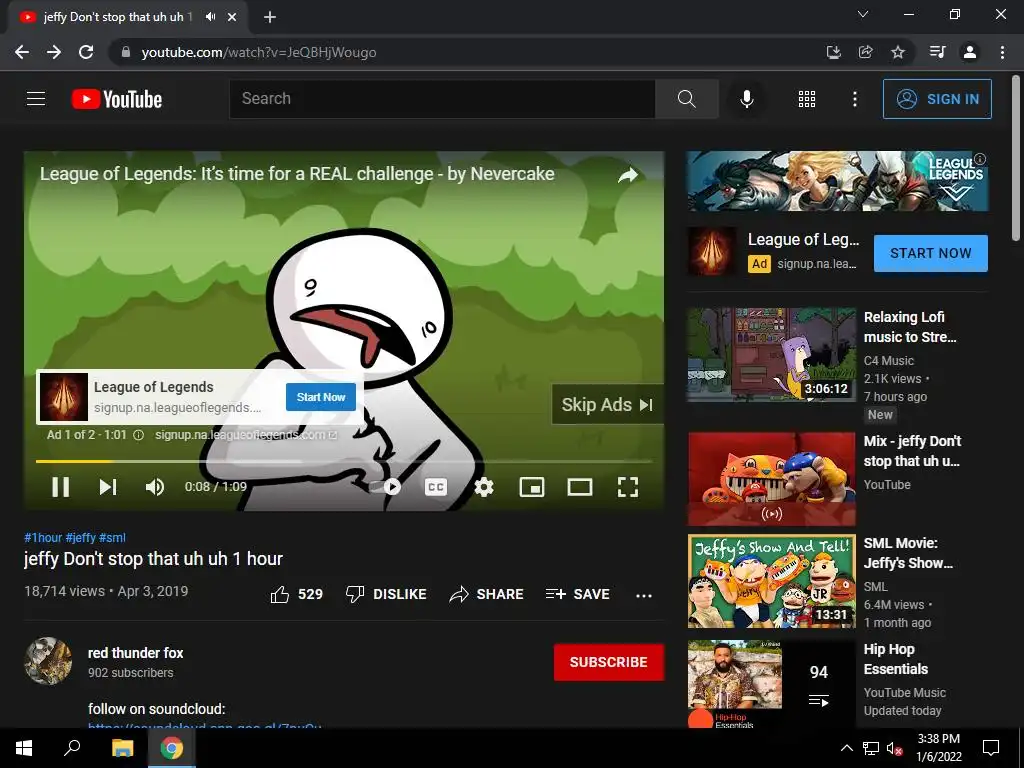Search with voice microphone button
1024x768 pixels.
point(746,99)
